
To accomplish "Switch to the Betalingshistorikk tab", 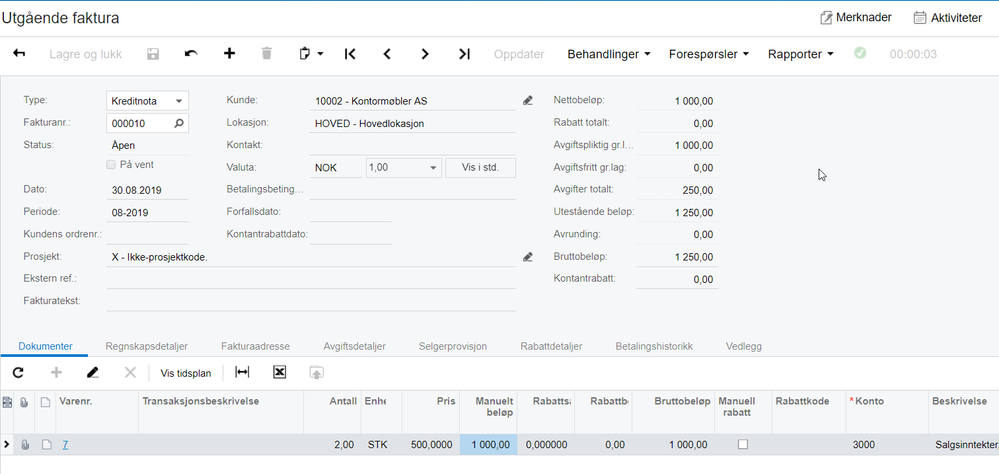I will pyautogui.click(x=654, y=346).
